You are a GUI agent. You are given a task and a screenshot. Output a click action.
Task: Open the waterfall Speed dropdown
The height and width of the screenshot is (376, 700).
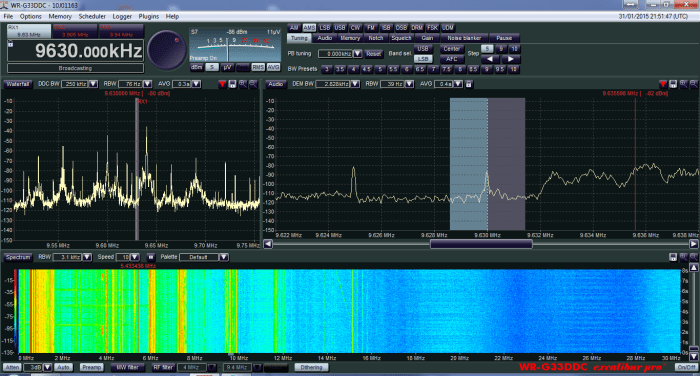(135, 257)
